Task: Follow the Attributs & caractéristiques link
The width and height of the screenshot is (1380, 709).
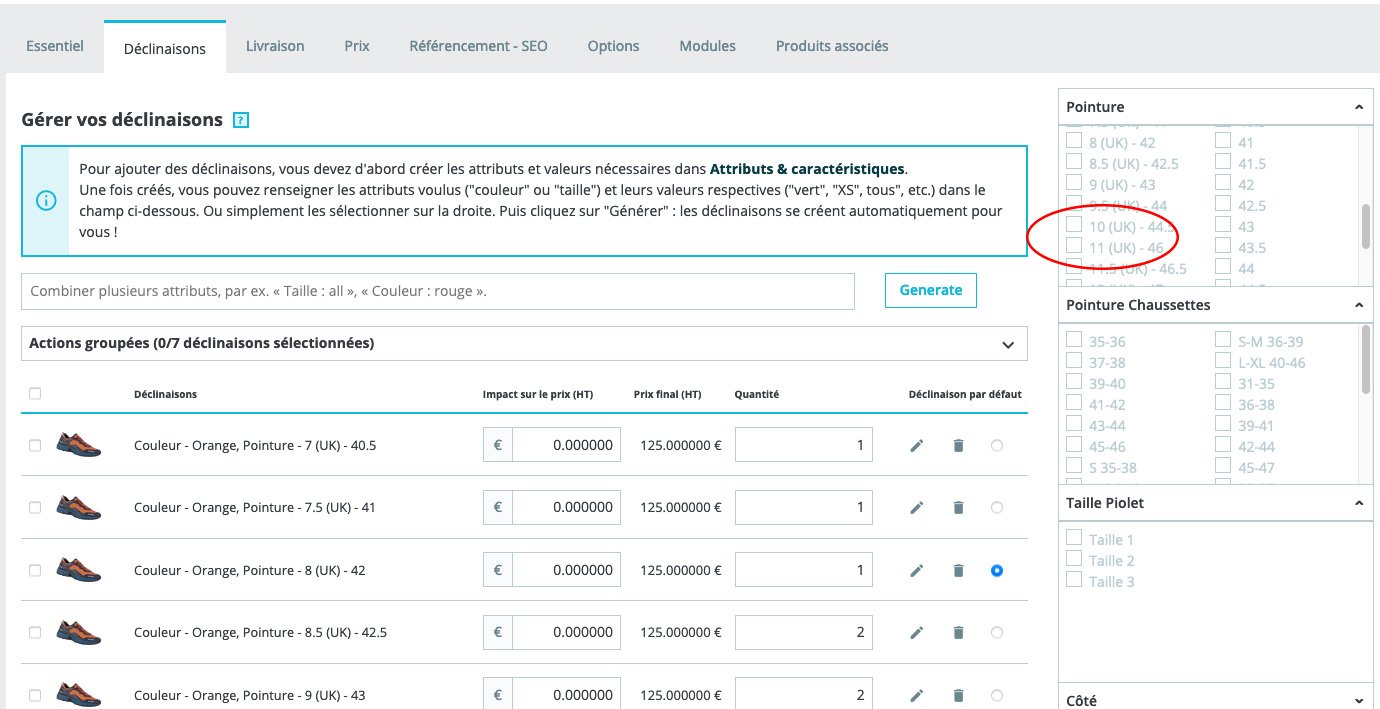Action: [x=807, y=169]
